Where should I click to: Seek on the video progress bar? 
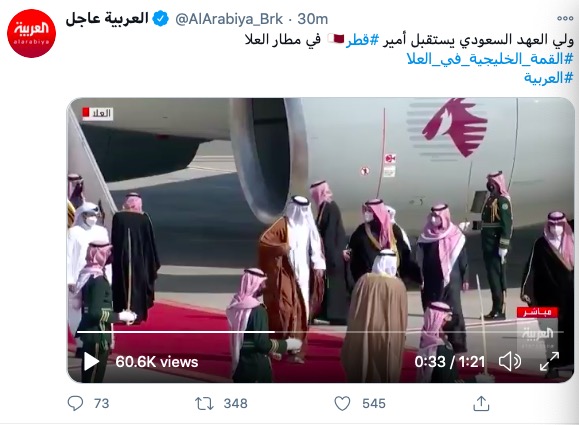pos(320,332)
